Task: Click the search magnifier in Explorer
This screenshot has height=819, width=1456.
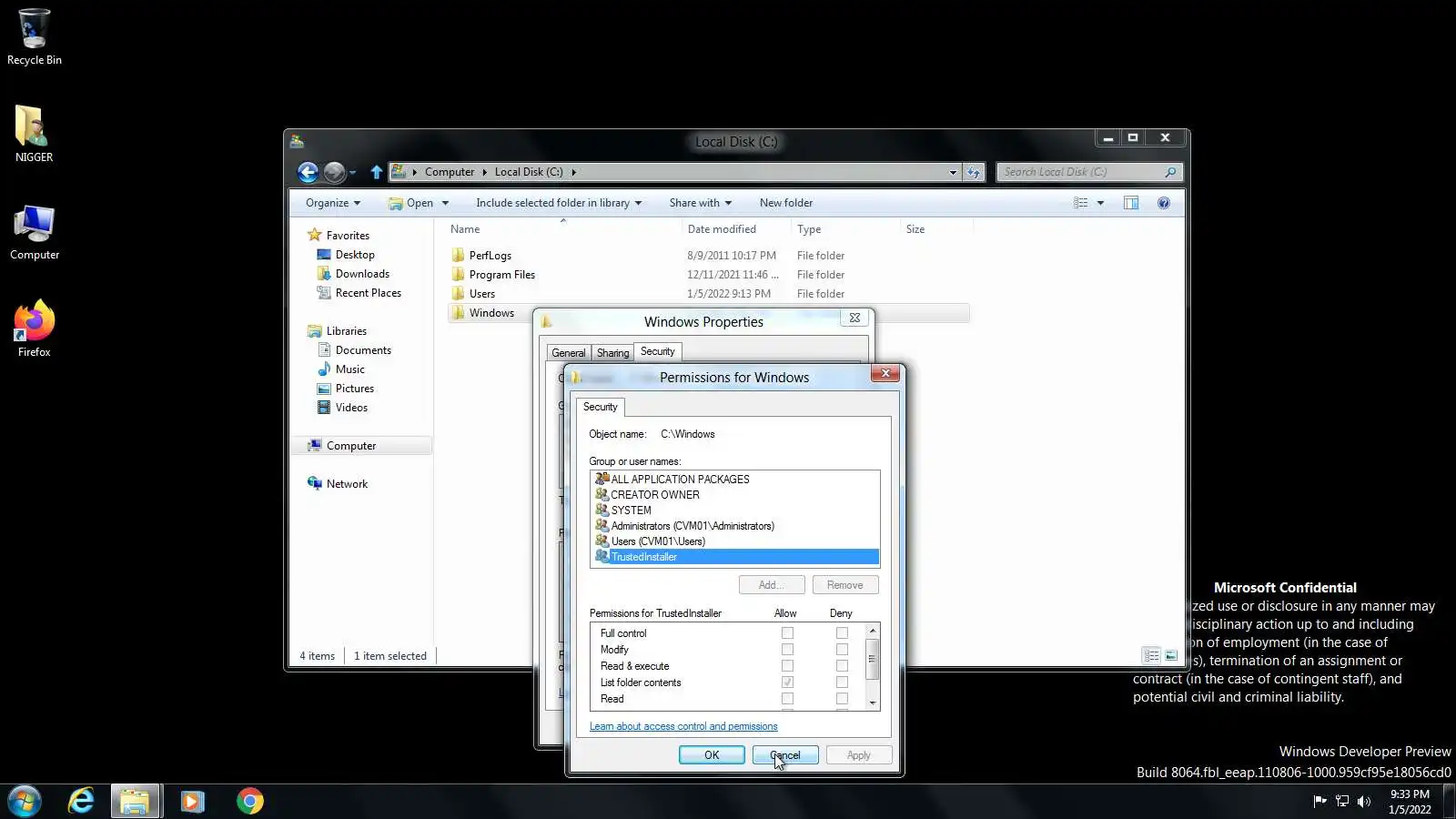Action: pos(1170,172)
